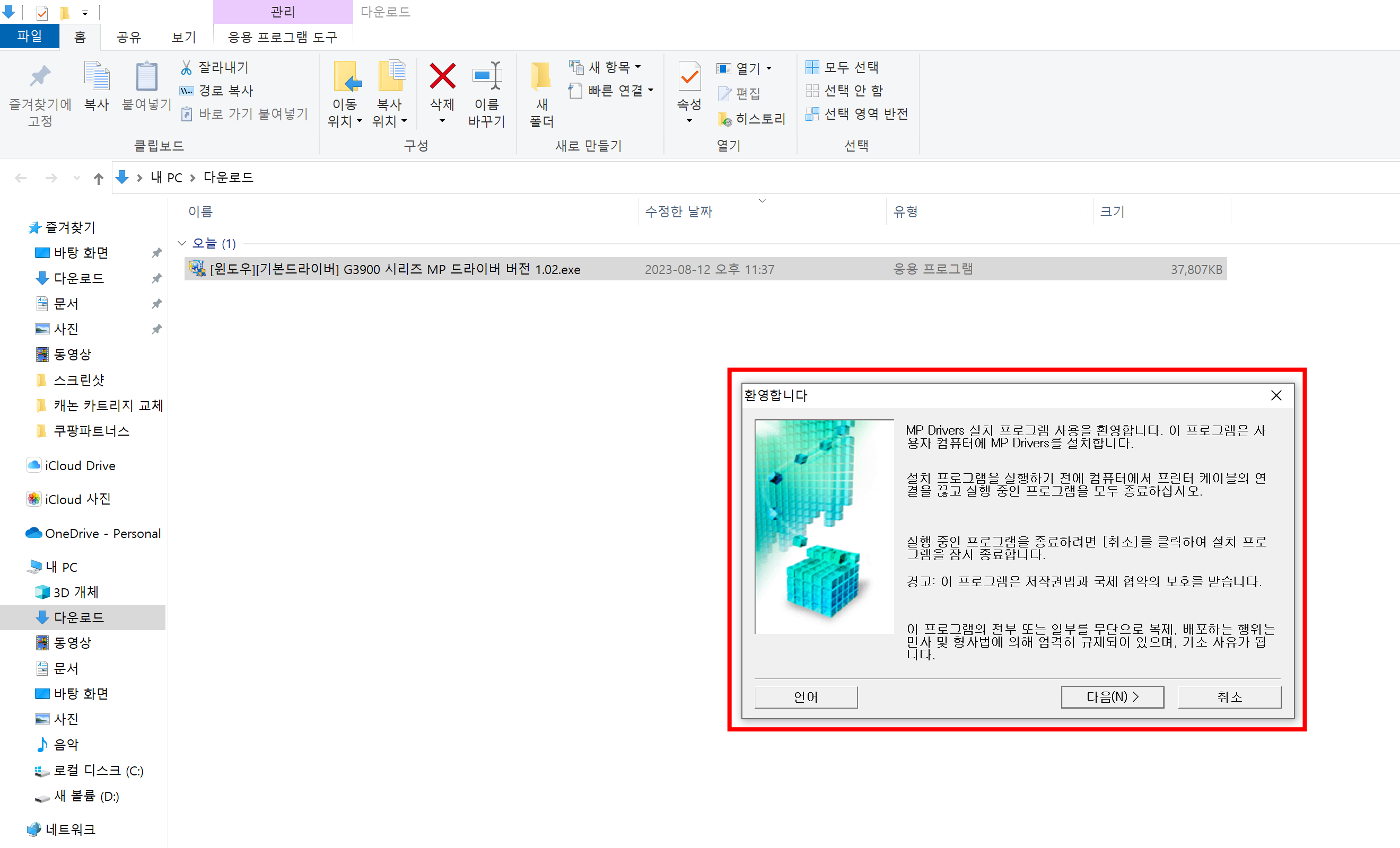Open the File (파일) menu tab
The image size is (1400, 848).
pyautogui.click(x=29, y=37)
